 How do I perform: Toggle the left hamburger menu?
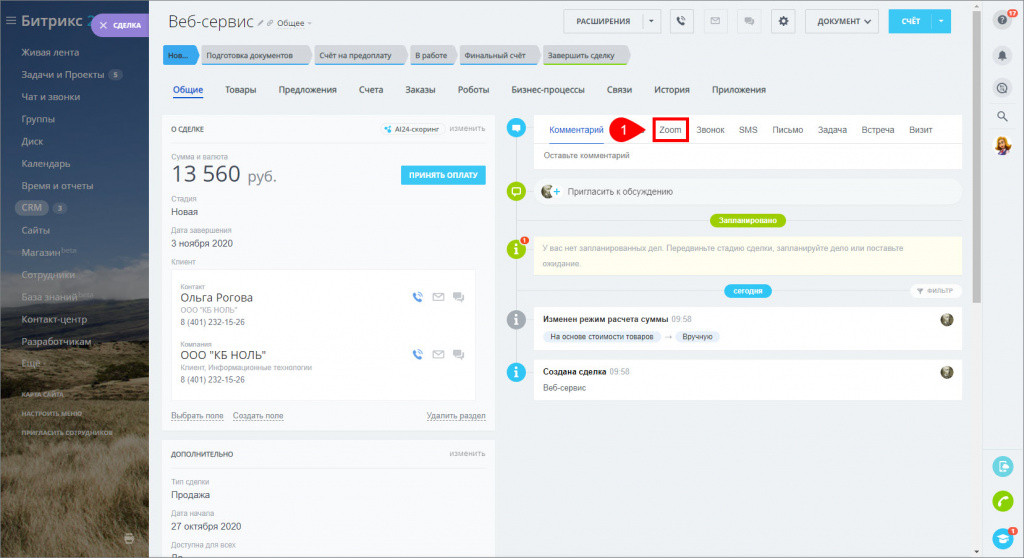(x=10, y=22)
